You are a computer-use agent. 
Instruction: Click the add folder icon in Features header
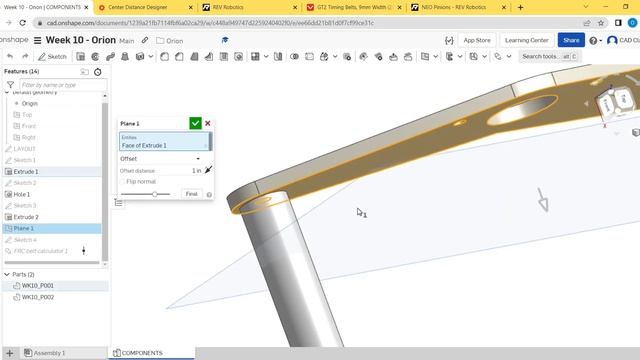coord(84,72)
